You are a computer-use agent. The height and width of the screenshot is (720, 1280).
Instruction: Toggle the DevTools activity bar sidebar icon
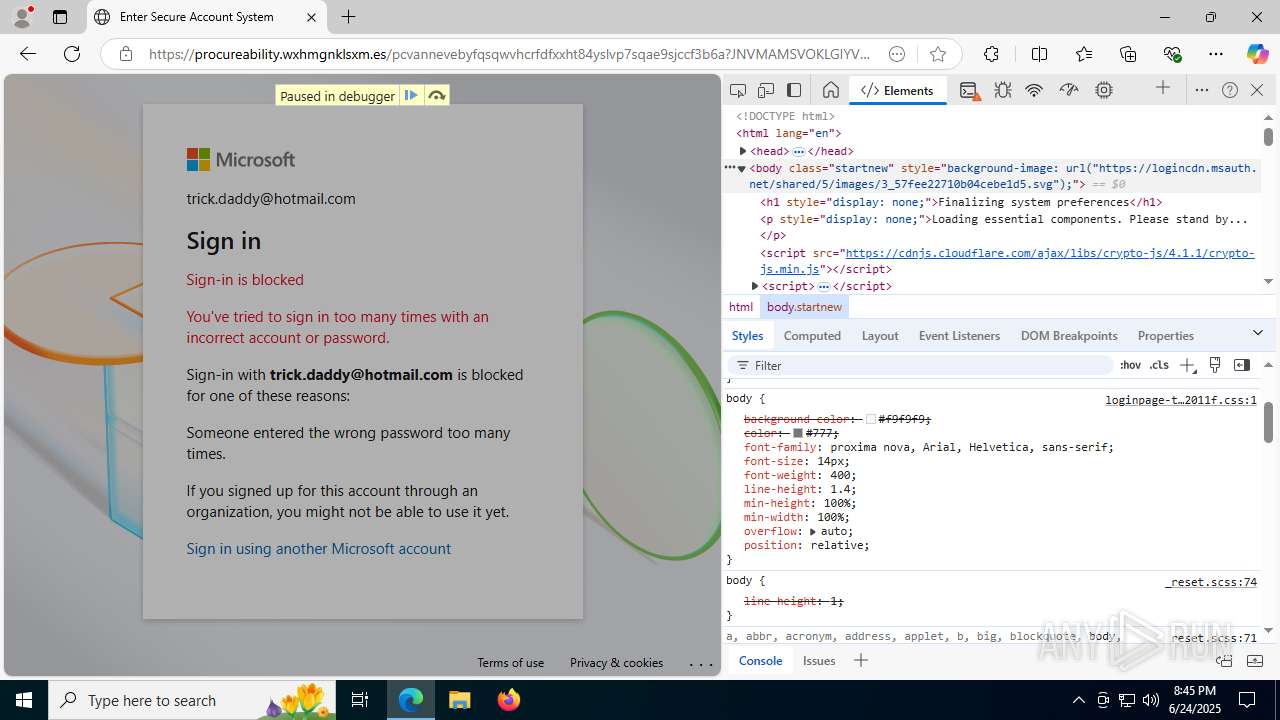pos(794,90)
